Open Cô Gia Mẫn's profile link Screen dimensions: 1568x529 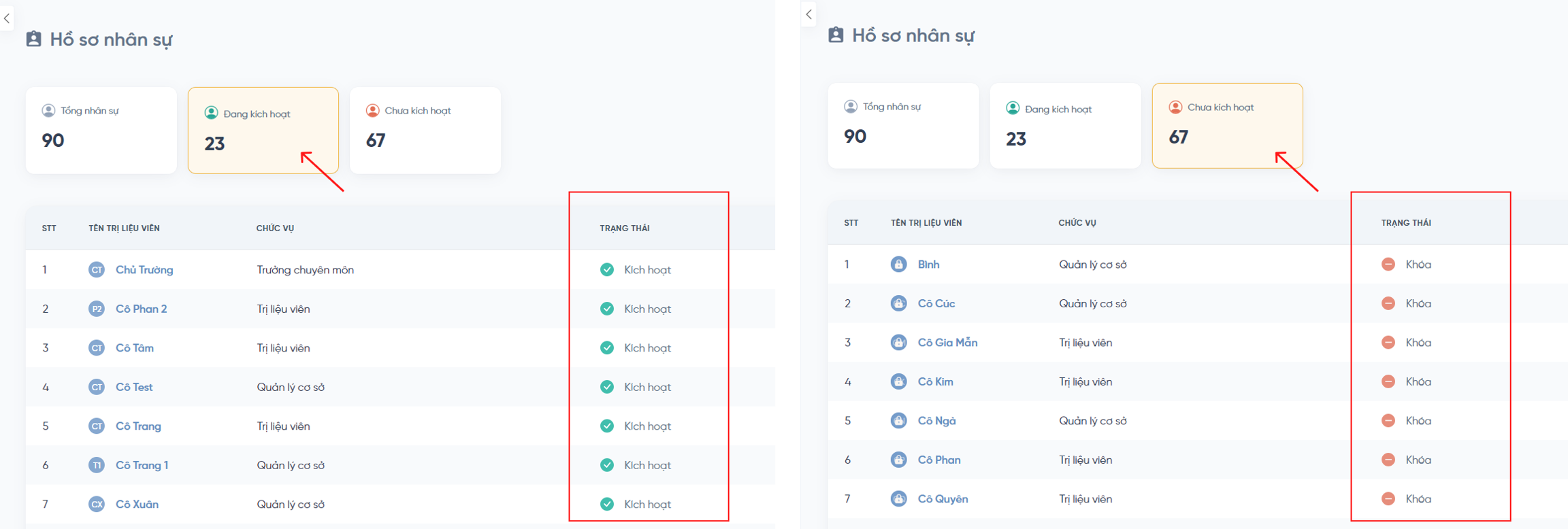point(947,343)
